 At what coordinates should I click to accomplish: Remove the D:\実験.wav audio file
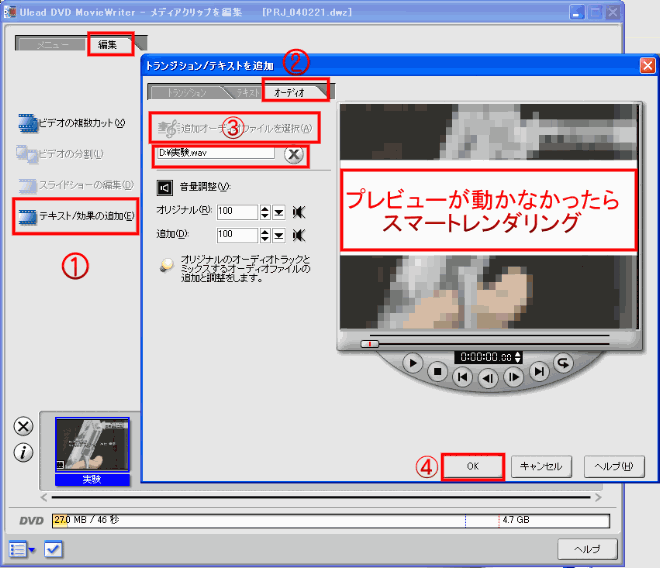click(293, 154)
